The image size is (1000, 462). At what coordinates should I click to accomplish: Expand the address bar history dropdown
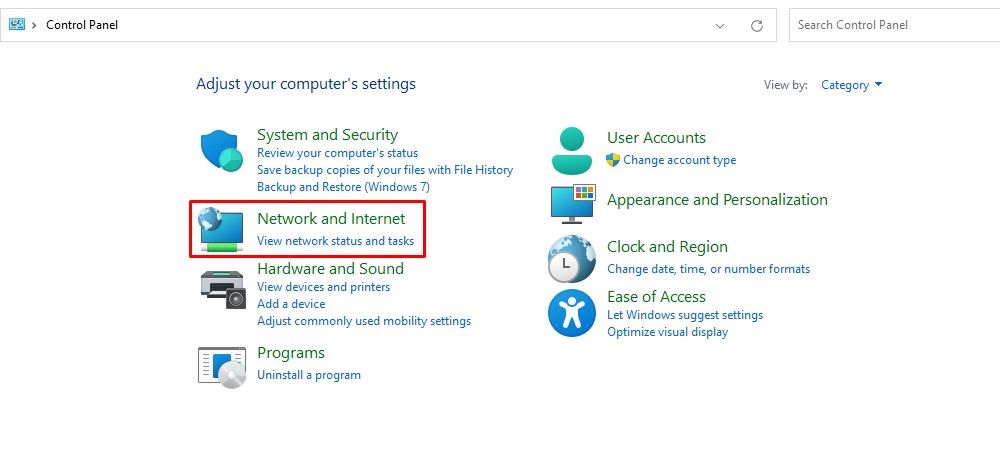(x=720, y=25)
